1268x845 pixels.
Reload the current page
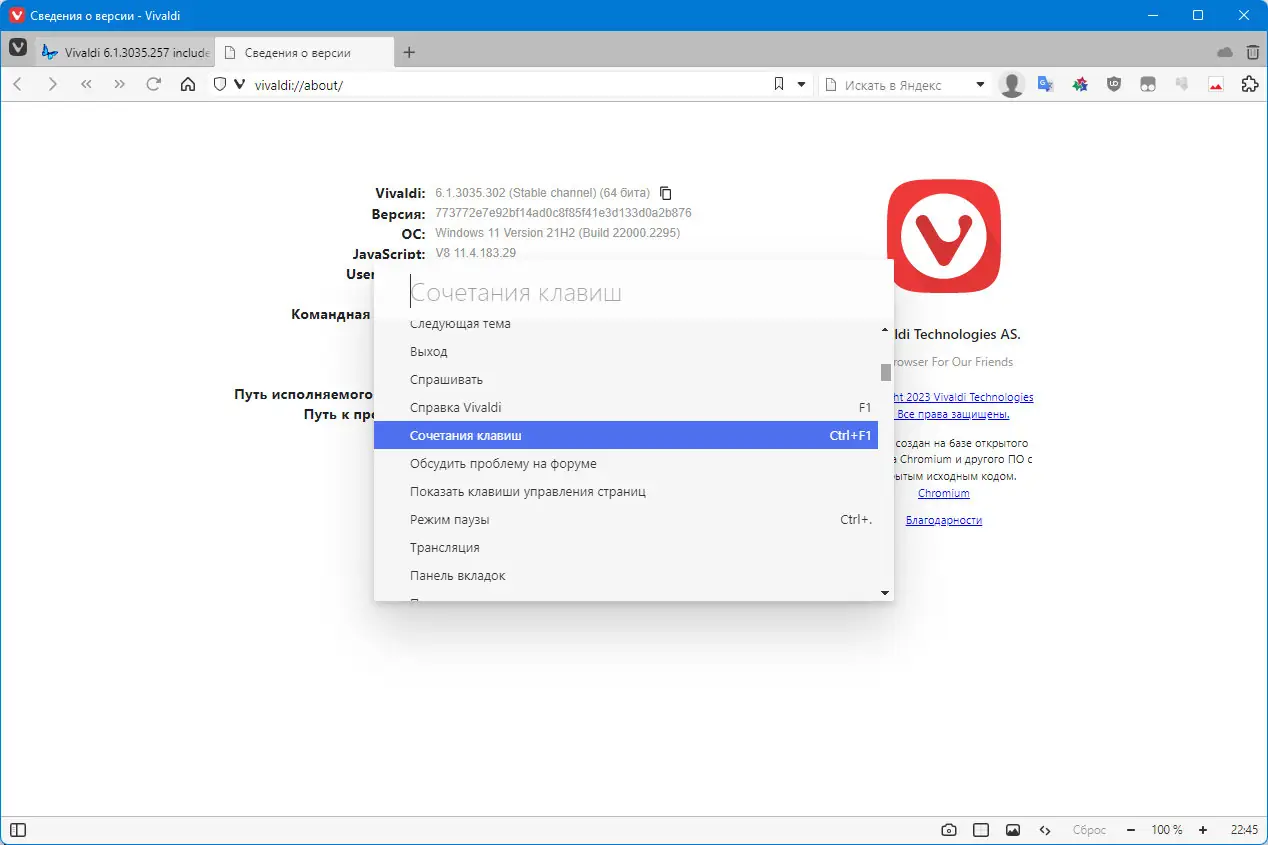154,85
